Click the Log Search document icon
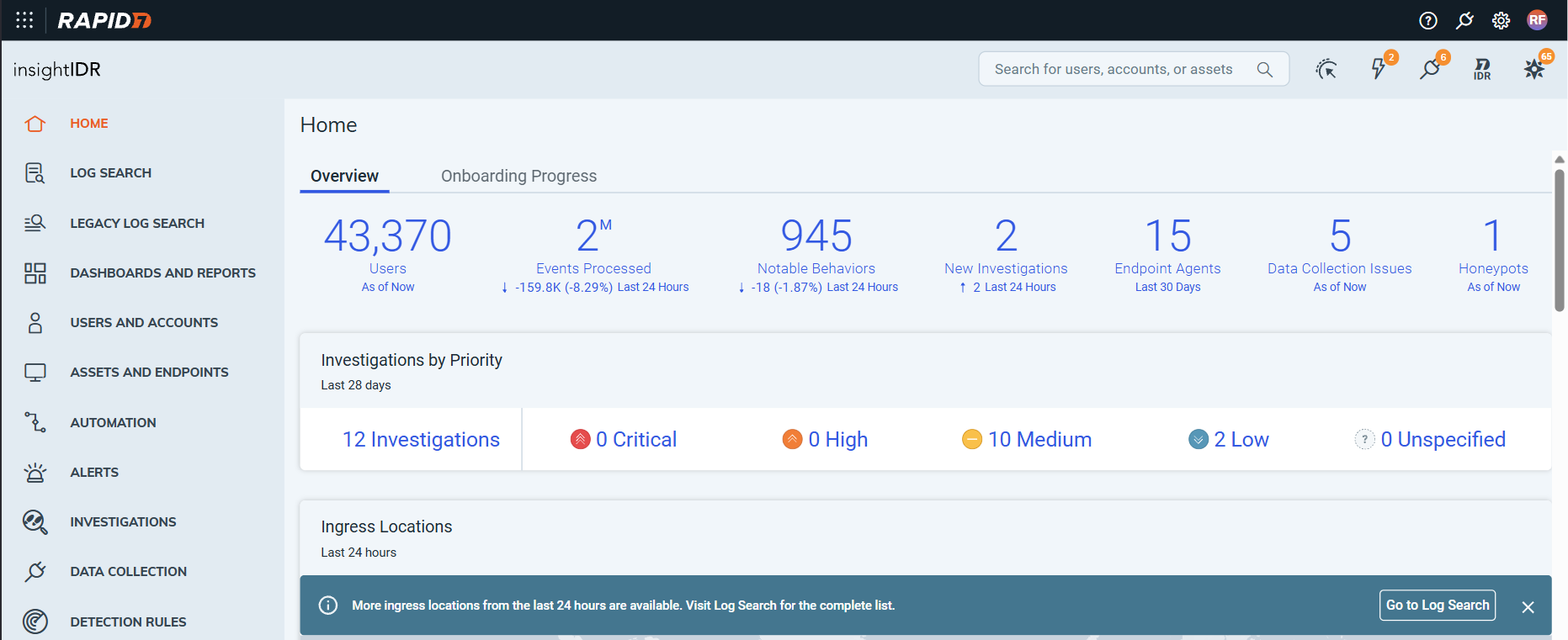Image resolution: width=1568 pixels, height=640 pixels. point(35,173)
